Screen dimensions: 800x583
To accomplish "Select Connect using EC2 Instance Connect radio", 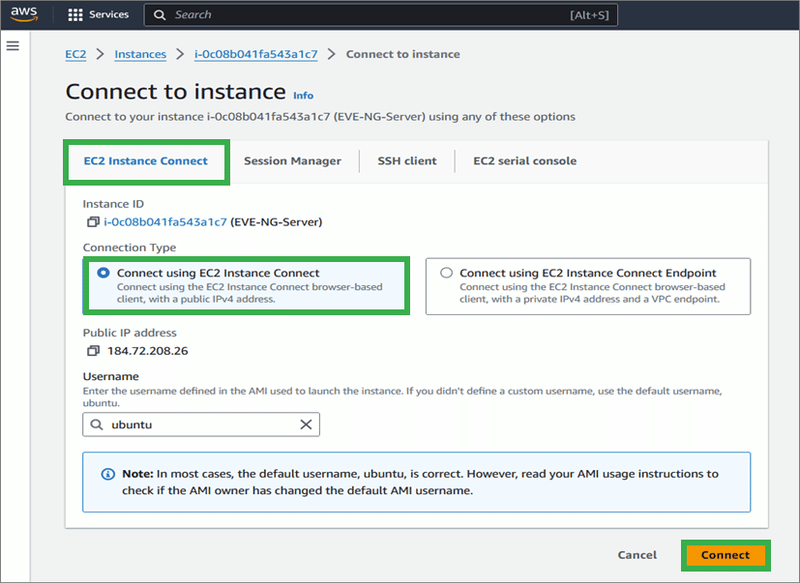I will (x=103, y=273).
